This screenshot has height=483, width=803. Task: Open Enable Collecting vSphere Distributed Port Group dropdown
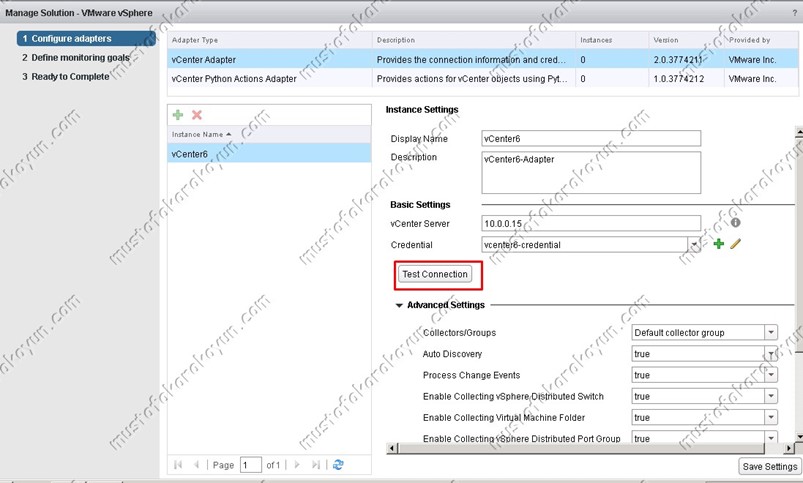pyautogui.click(x=771, y=437)
